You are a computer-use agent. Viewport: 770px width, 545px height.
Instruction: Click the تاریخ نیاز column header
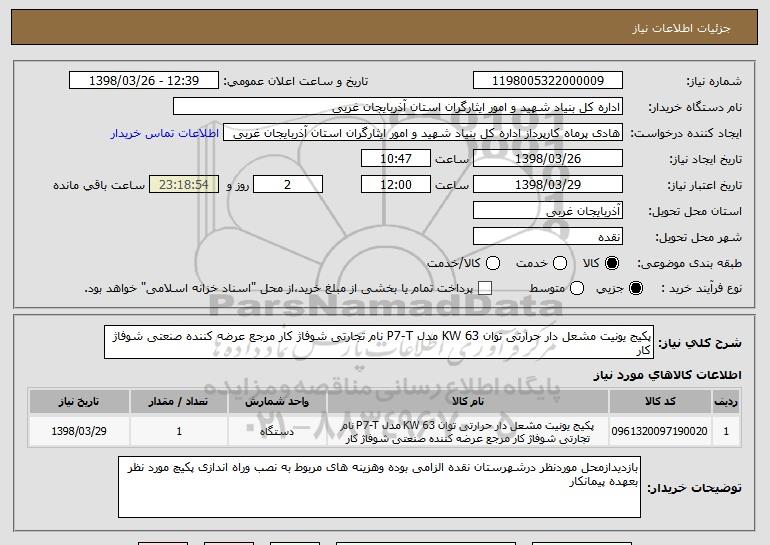click(79, 402)
